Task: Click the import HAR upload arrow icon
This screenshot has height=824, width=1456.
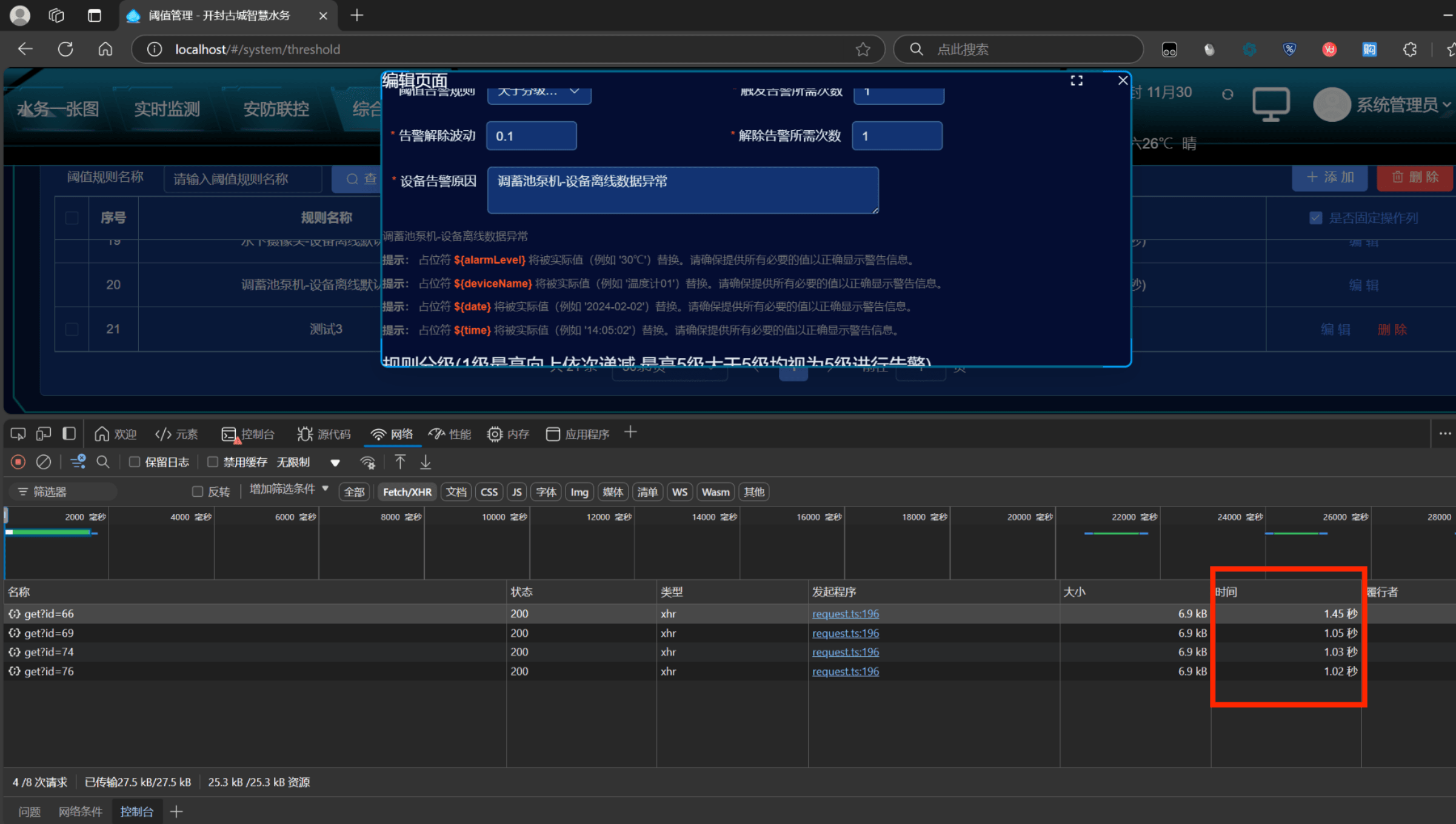Action: tap(400, 462)
